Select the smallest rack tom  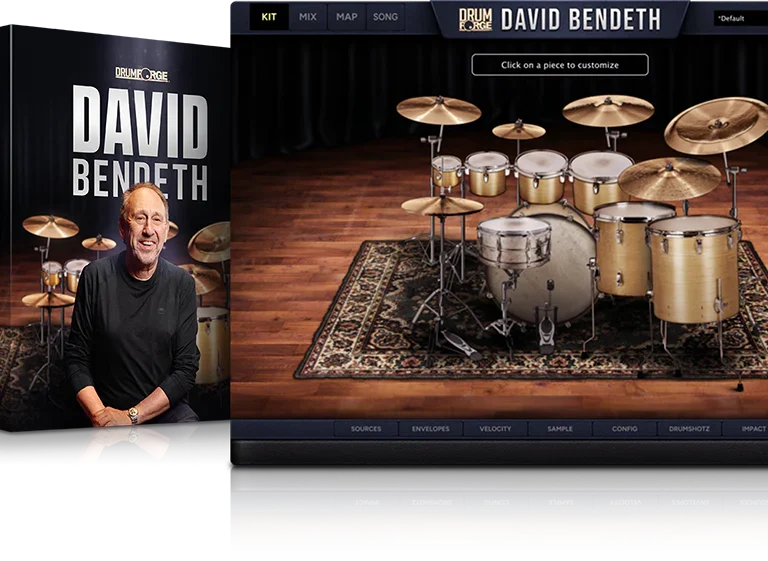pos(447,171)
